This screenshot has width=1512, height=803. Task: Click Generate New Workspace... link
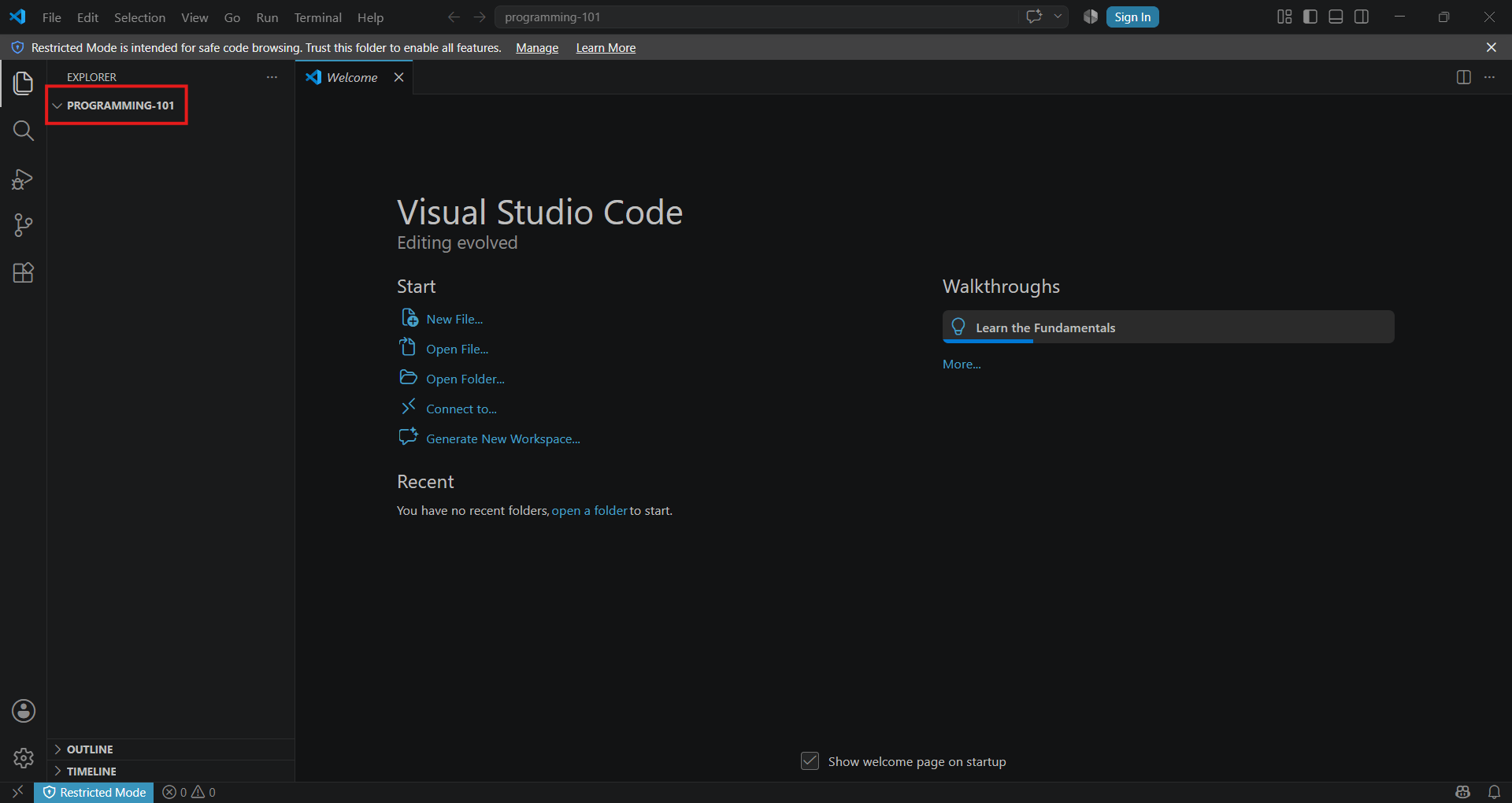502,439
